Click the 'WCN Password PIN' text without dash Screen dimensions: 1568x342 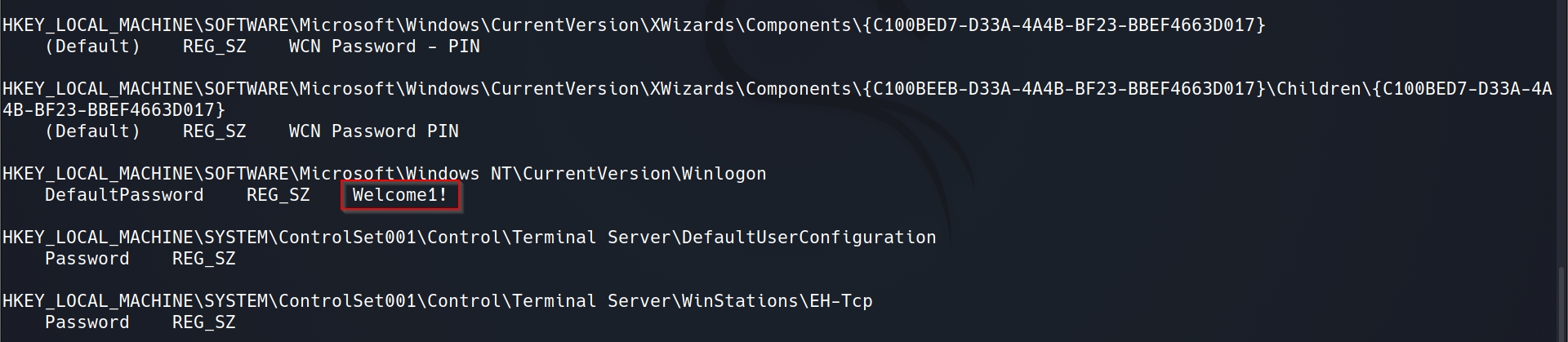tap(373, 131)
